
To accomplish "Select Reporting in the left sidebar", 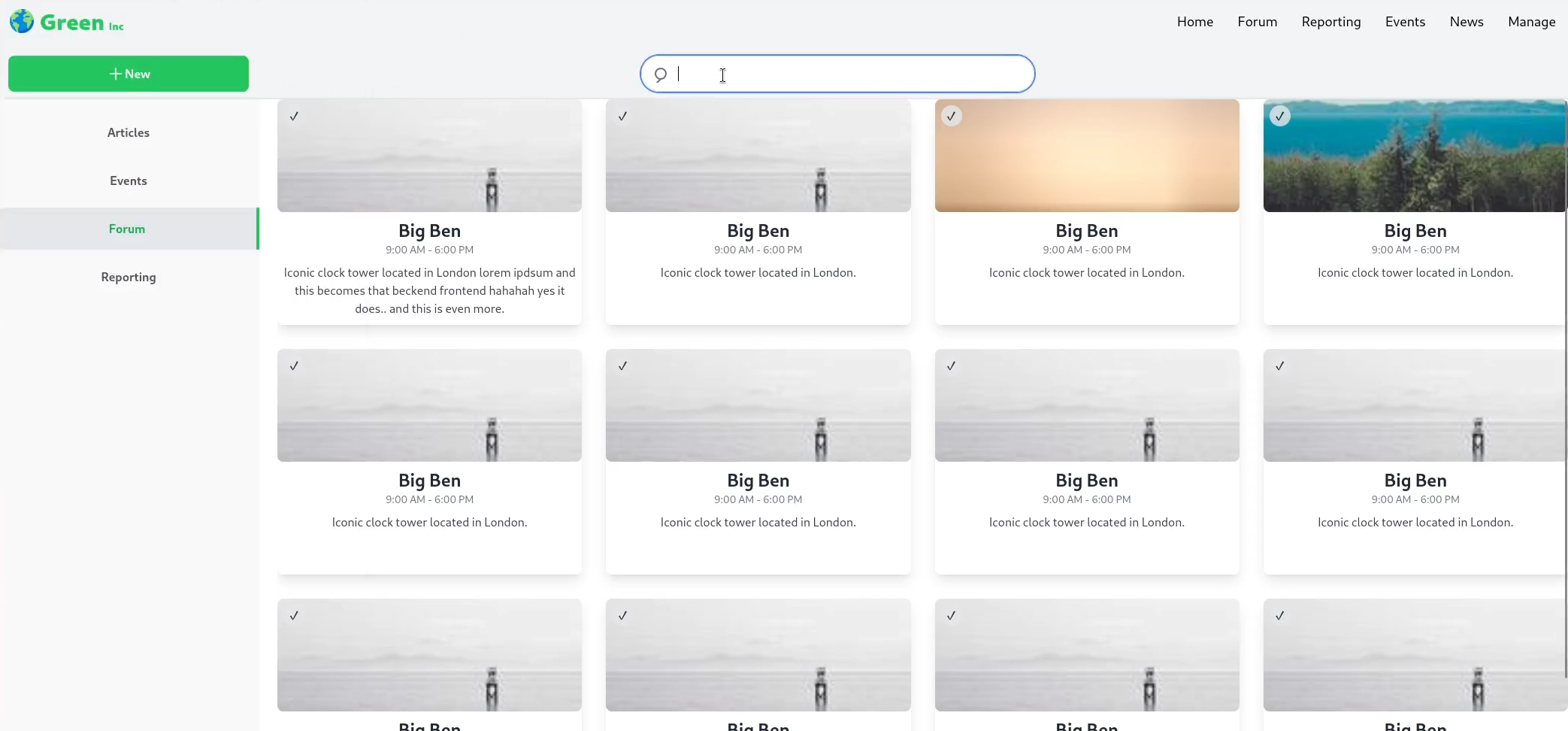I will 129,277.
